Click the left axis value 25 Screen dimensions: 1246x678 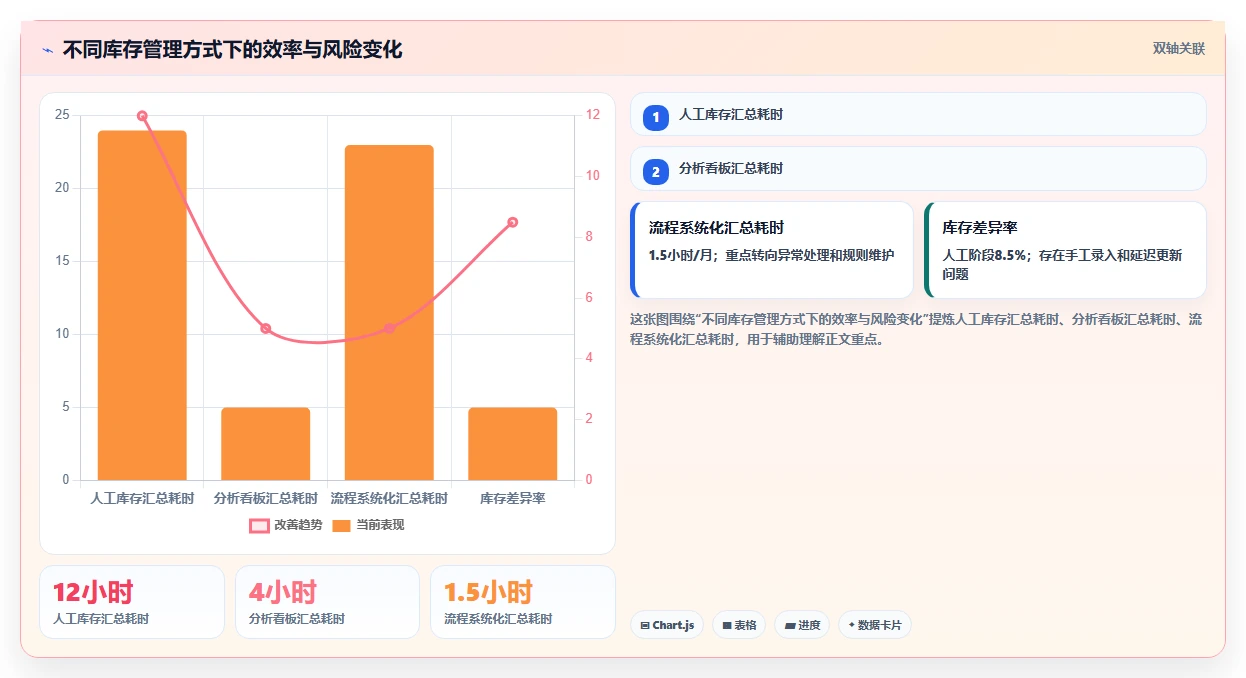point(62,115)
